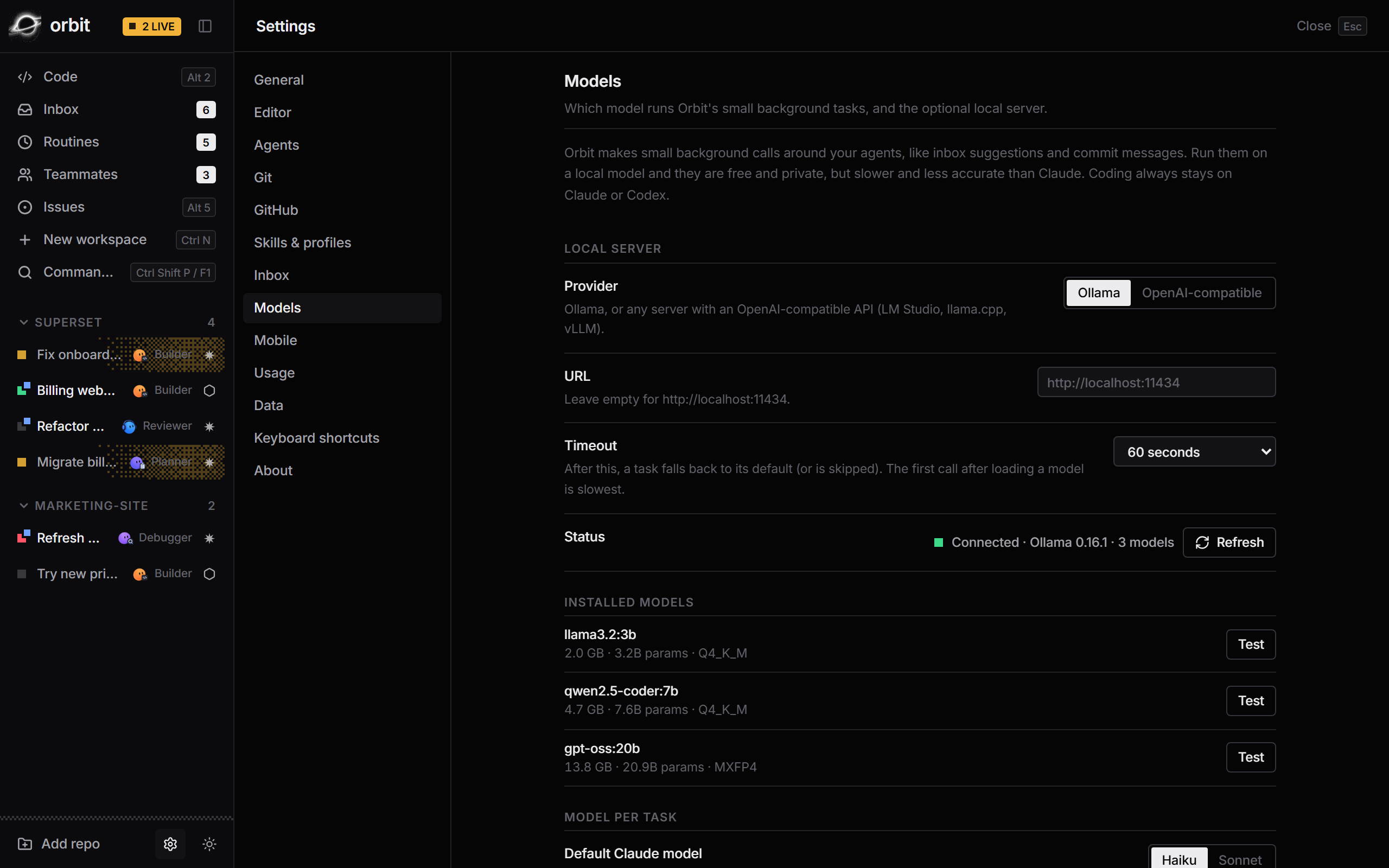Open the Skills & profiles settings tab
This screenshot has height=868, width=1389.
(342, 243)
